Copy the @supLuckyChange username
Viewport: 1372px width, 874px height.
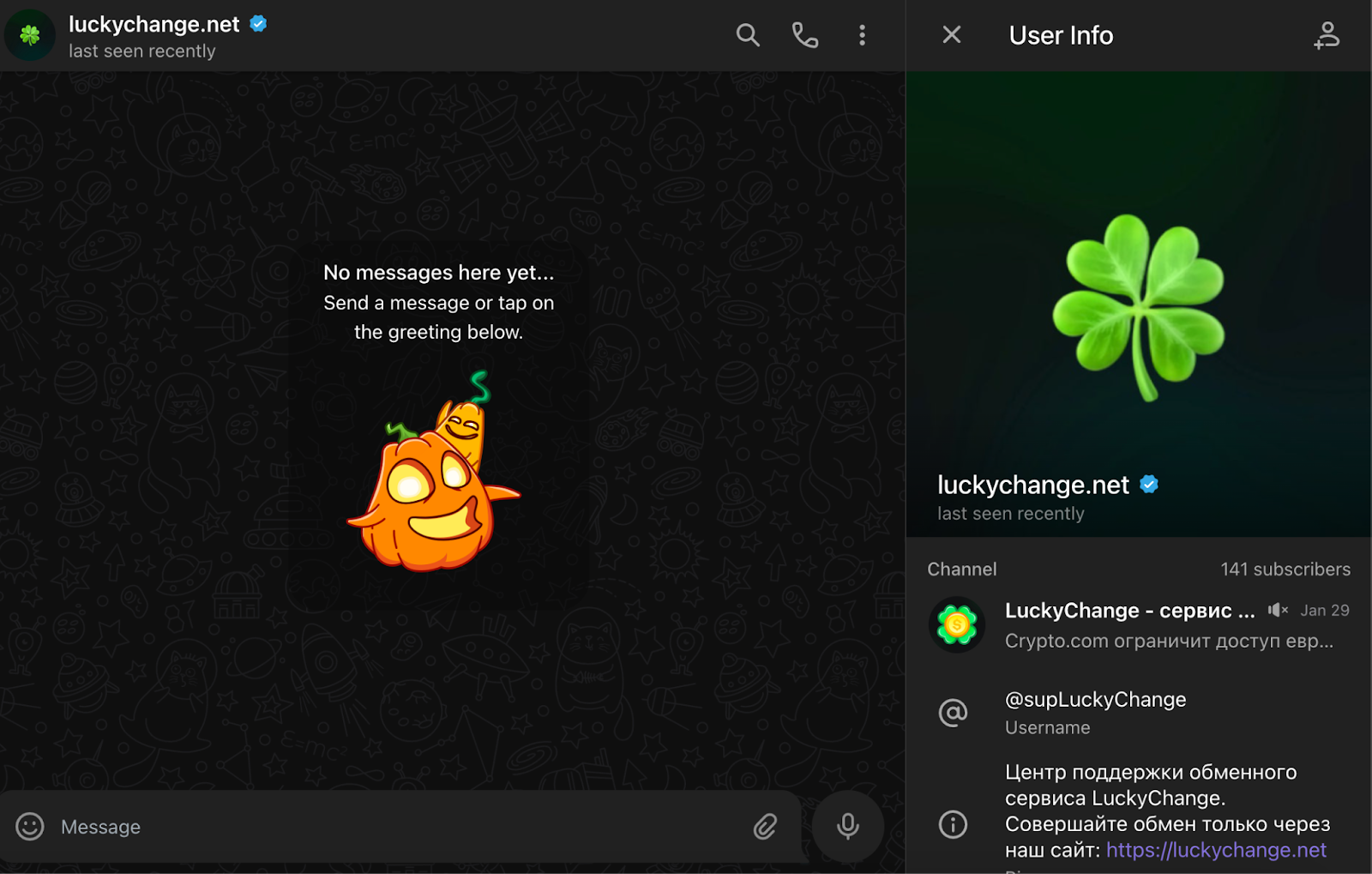pos(1095,699)
